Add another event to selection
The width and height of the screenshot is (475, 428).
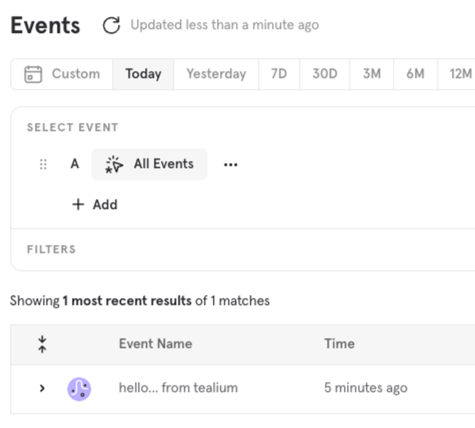tap(95, 204)
